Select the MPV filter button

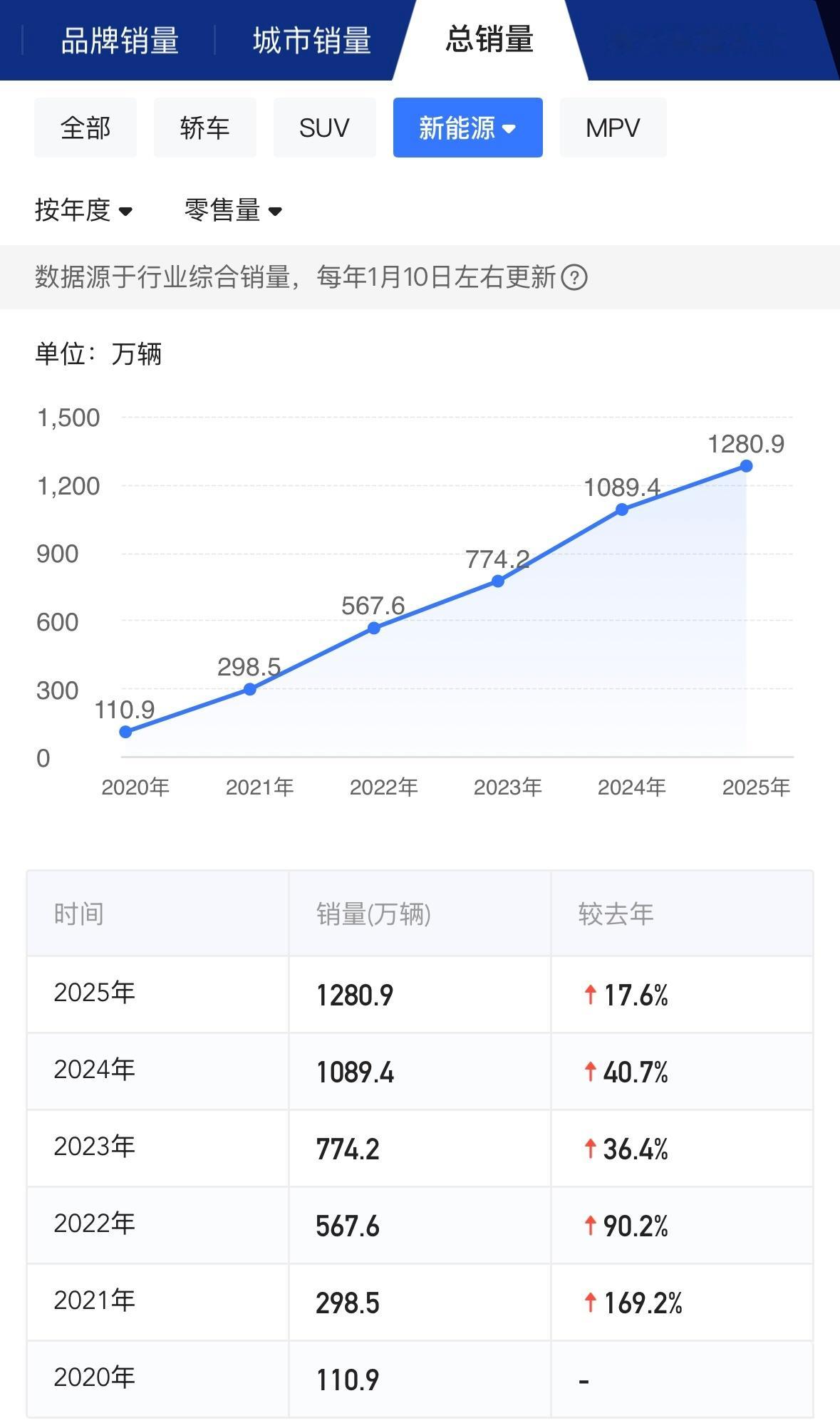(x=613, y=128)
